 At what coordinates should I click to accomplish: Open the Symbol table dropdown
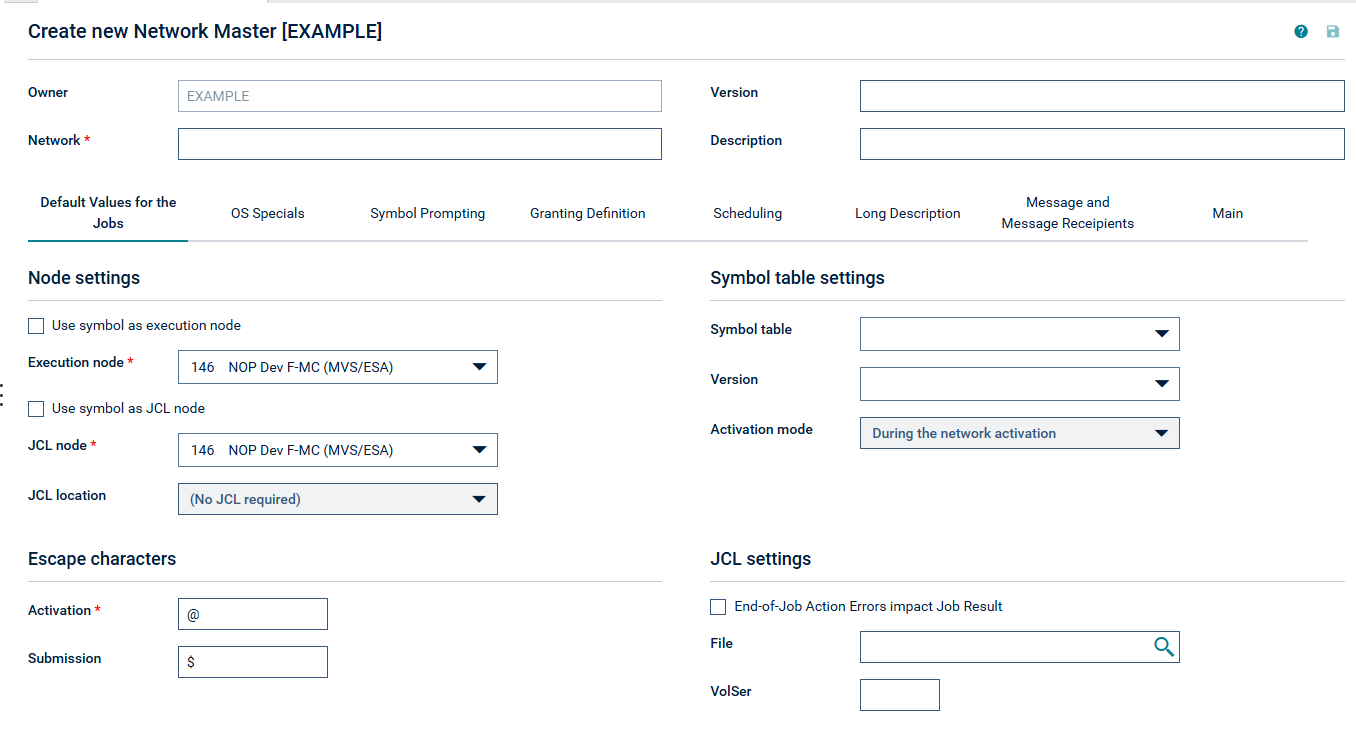[1020, 334]
